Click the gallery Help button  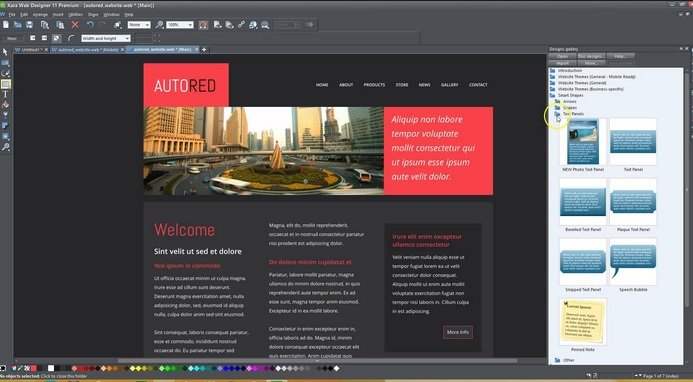[x=621, y=56]
